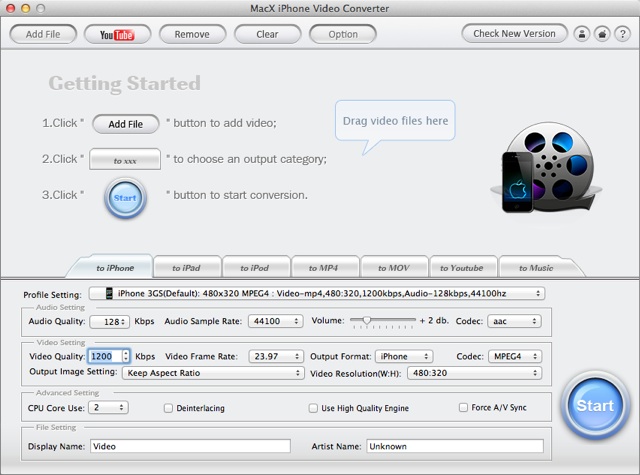
Task: Click Check New Version button
Action: point(514,33)
